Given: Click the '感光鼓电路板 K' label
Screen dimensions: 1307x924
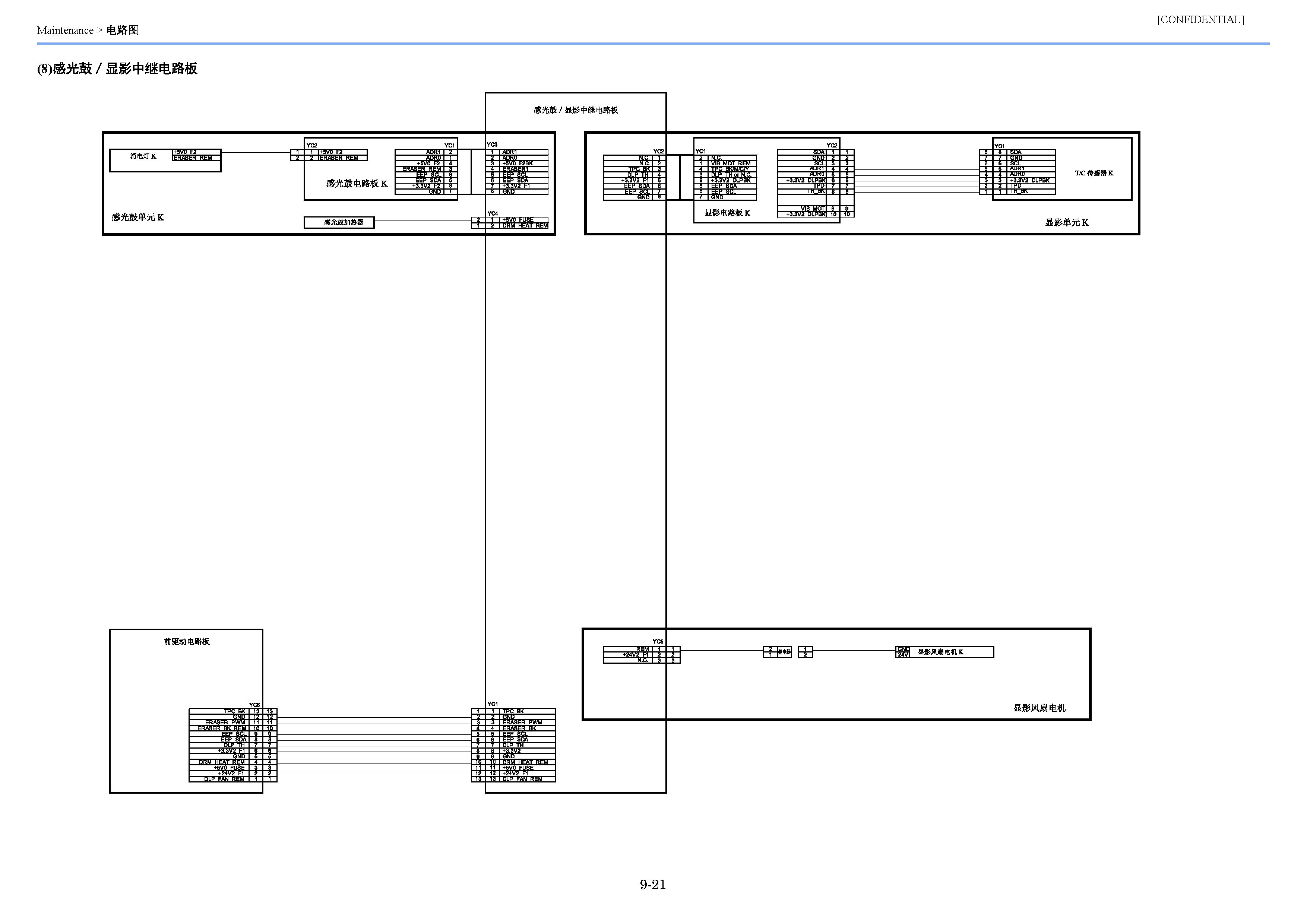Looking at the screenshot, I should click(x=356, y=183).
